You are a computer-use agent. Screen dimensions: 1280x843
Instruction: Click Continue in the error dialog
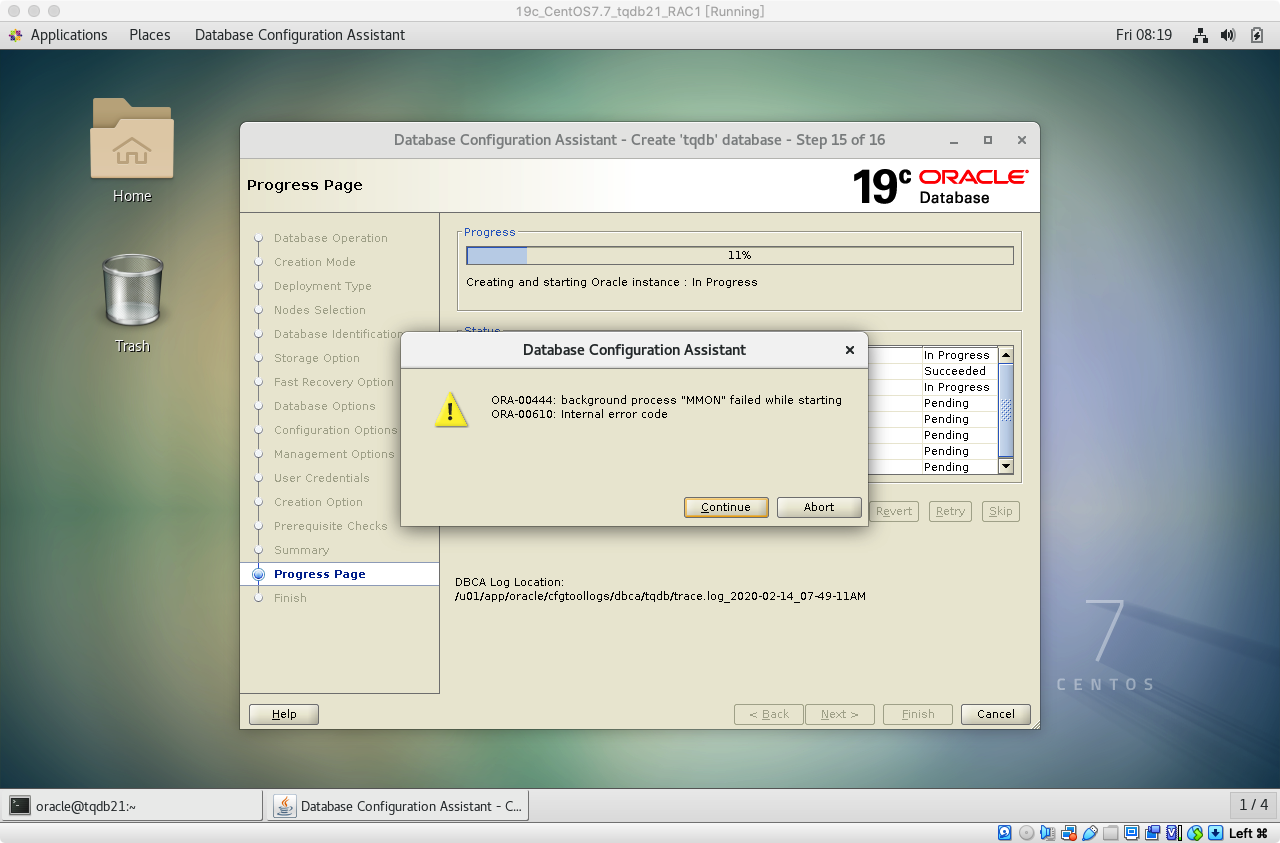tap(726, 507)
